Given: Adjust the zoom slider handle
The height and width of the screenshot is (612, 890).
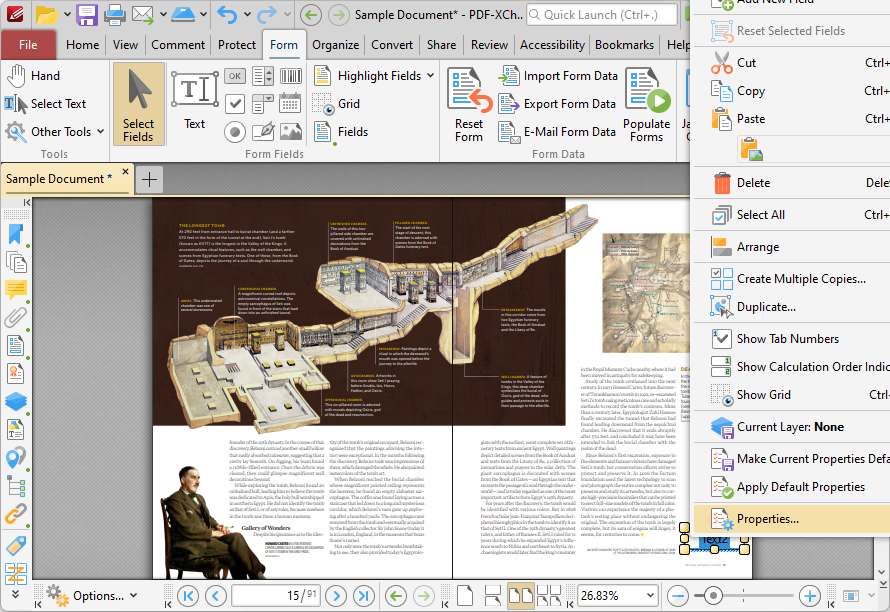Looking at the screenshot, I should (x=713, y=596).
